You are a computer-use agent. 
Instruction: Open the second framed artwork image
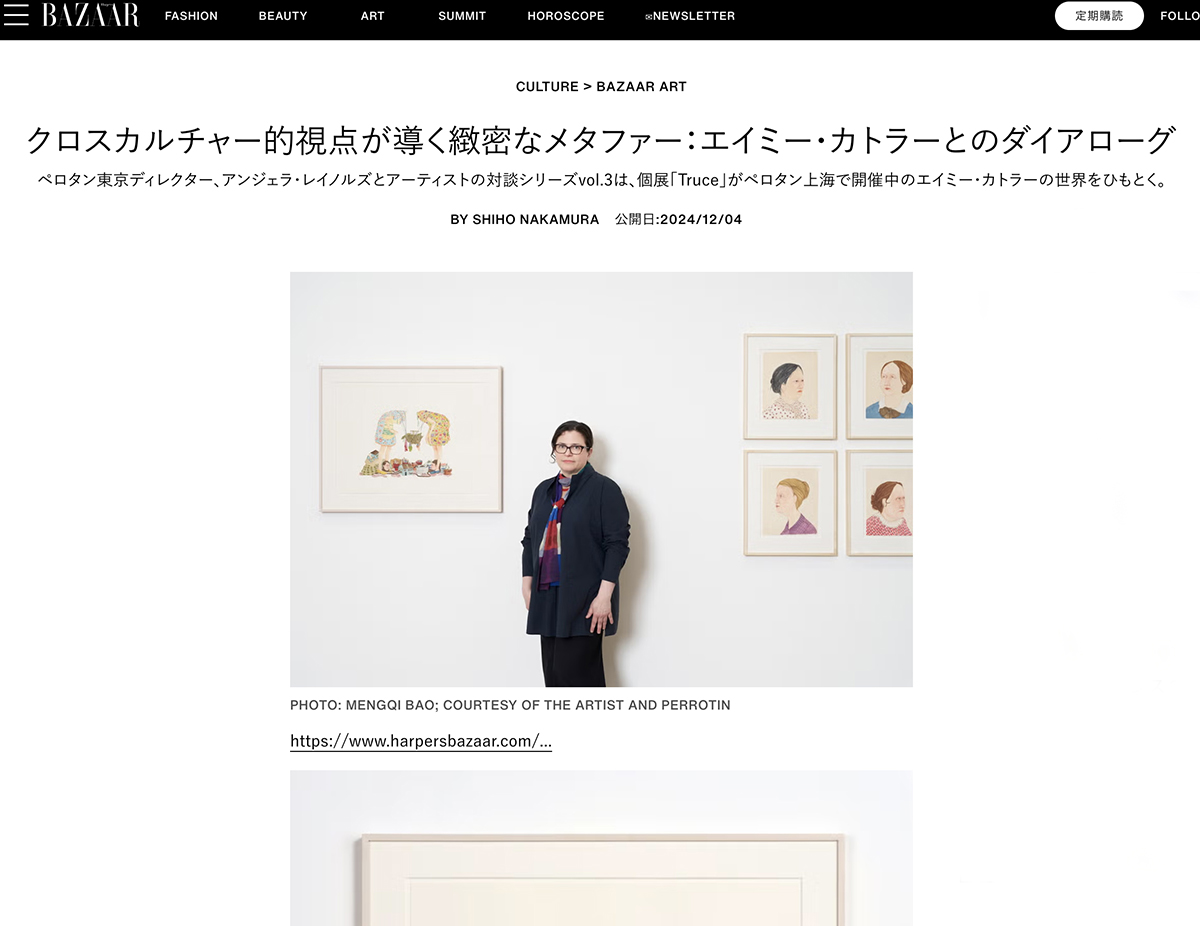click(x=601, y=848)
